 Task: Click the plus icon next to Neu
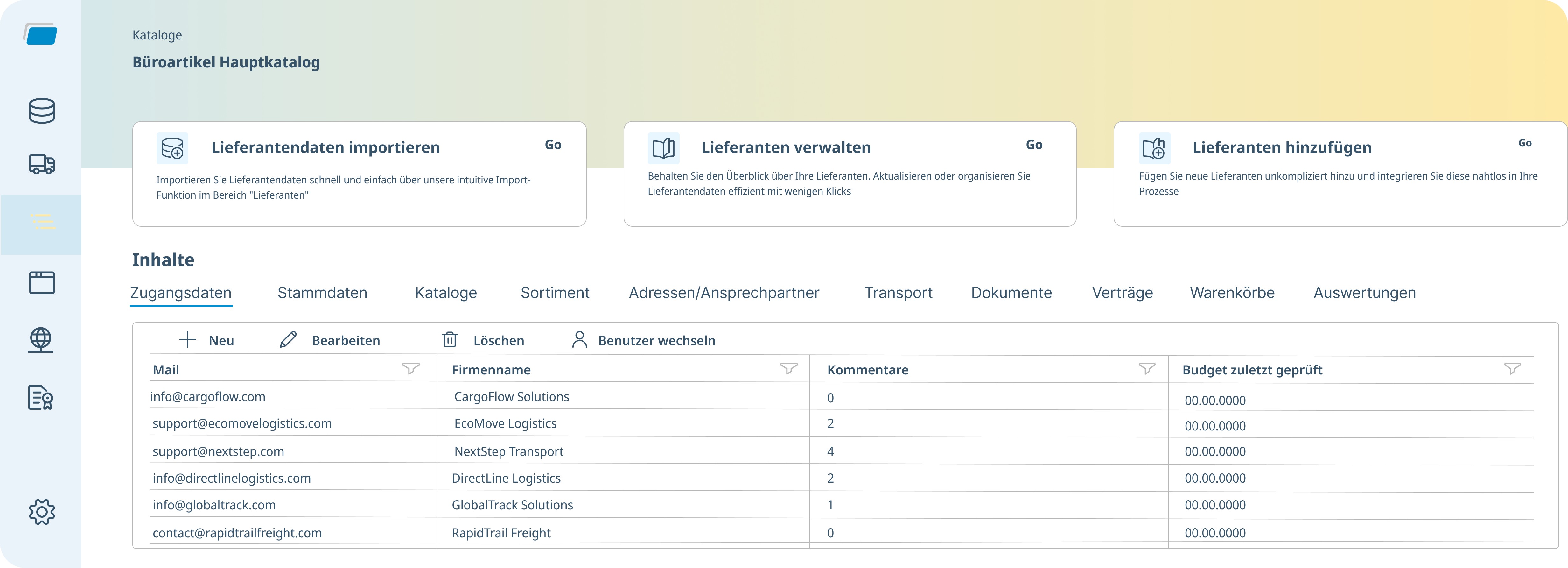click(187, 340)
